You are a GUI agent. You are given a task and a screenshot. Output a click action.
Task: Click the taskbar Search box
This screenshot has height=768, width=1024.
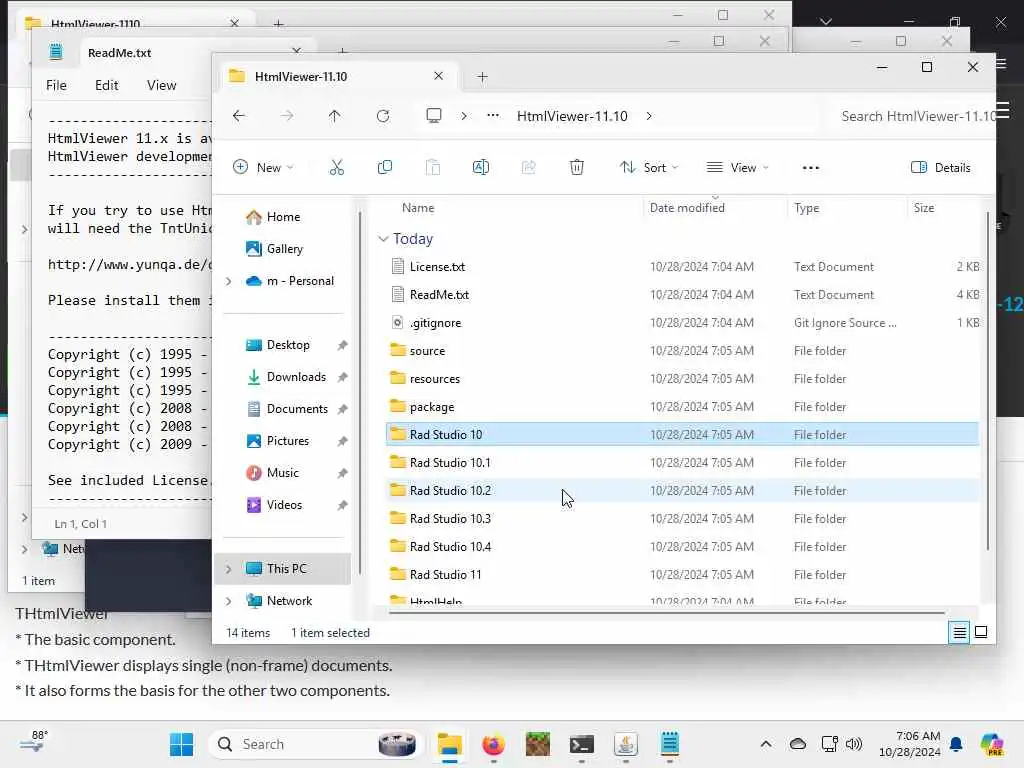point(315,744)
